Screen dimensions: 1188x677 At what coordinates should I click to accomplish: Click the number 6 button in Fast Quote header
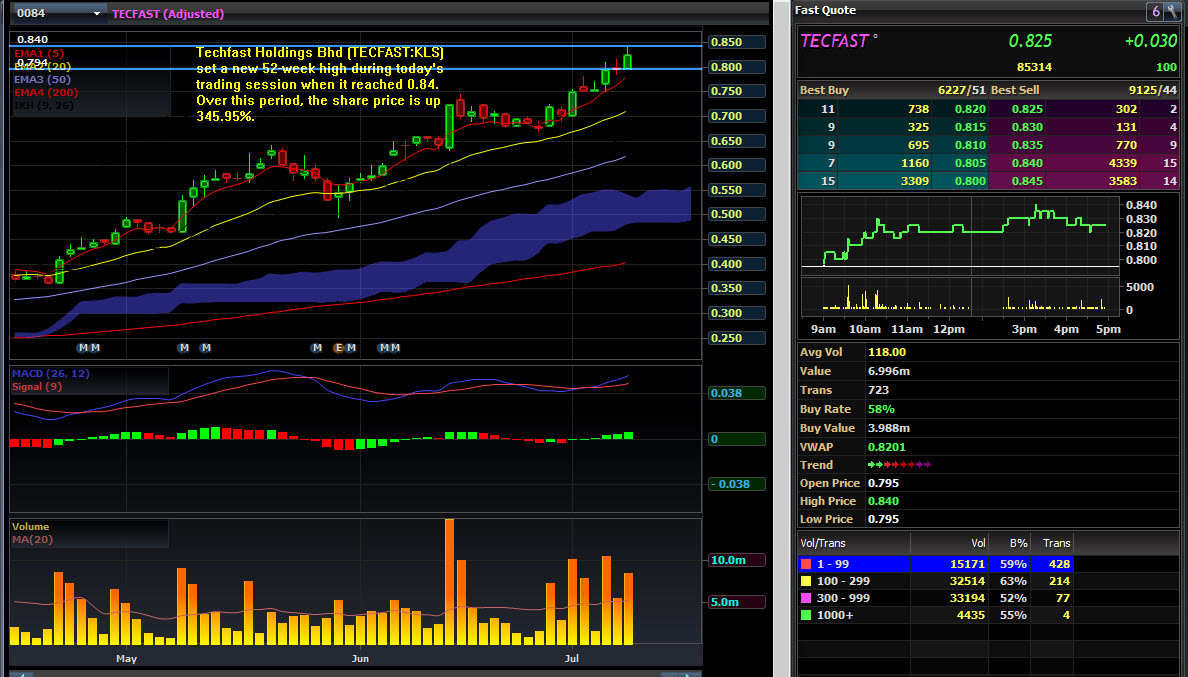[x=1155, y=11]
